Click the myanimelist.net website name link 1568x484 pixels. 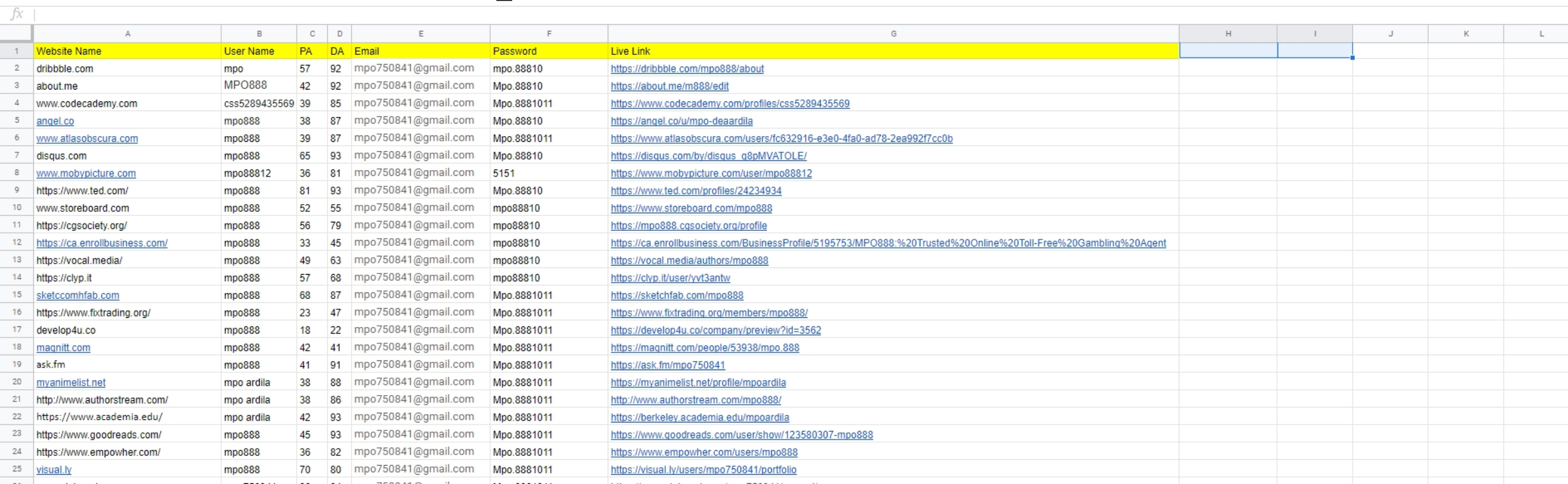(x=71, y=383)
